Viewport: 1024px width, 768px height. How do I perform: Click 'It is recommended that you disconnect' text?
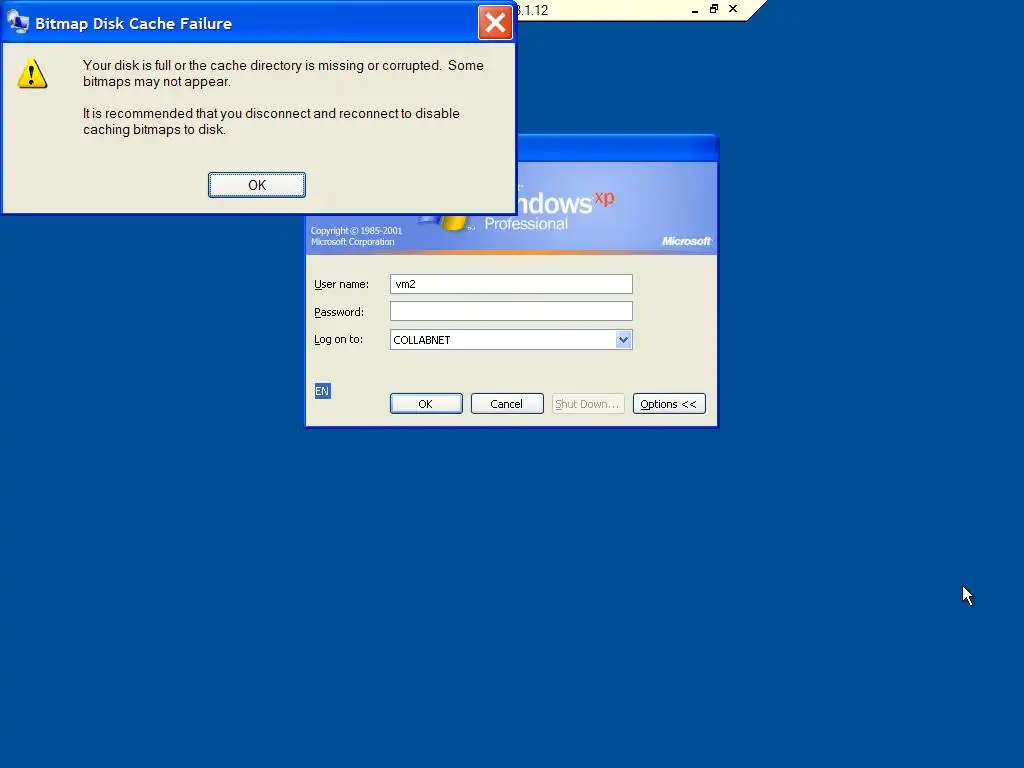click(271, 121)
